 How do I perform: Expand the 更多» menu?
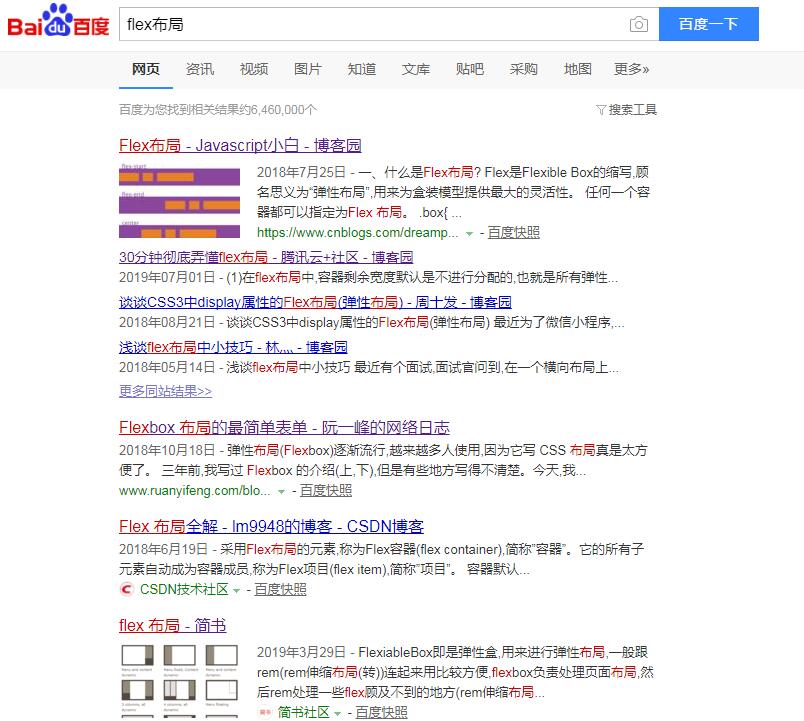click(632, 69)
